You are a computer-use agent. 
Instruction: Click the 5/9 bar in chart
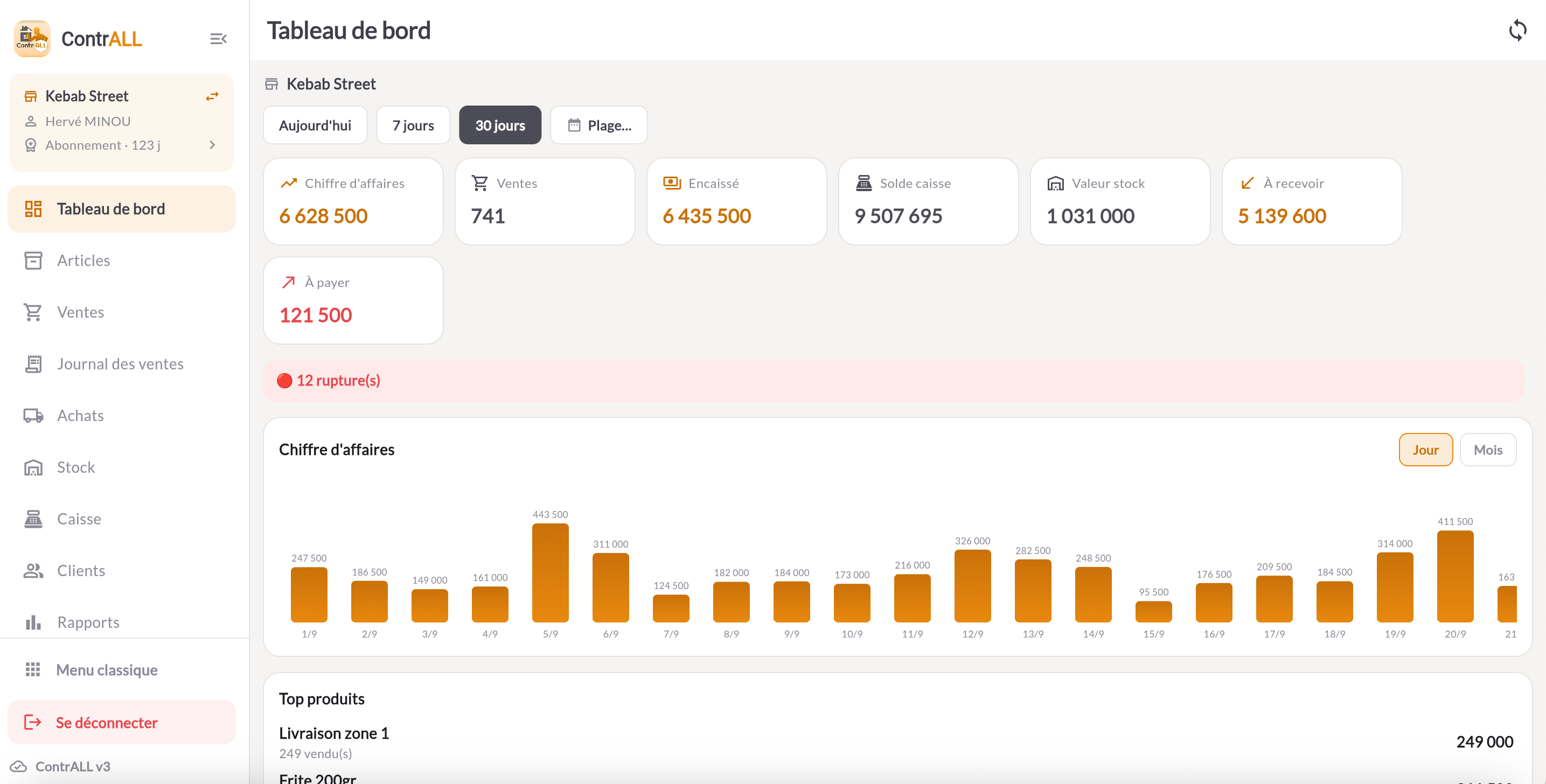coord(550,572)
